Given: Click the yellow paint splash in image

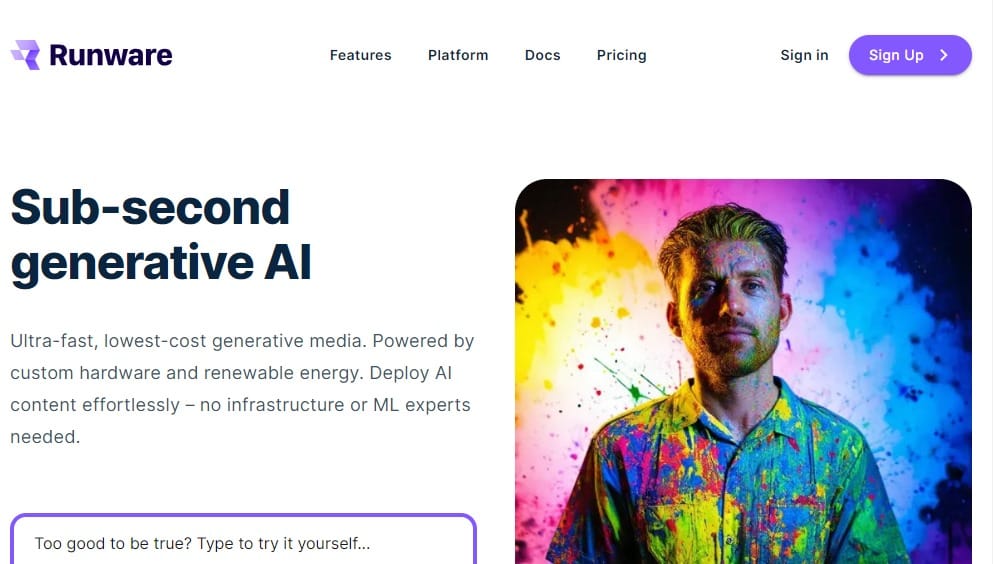Looking at the screenshot, I should [x=570, y=298].
